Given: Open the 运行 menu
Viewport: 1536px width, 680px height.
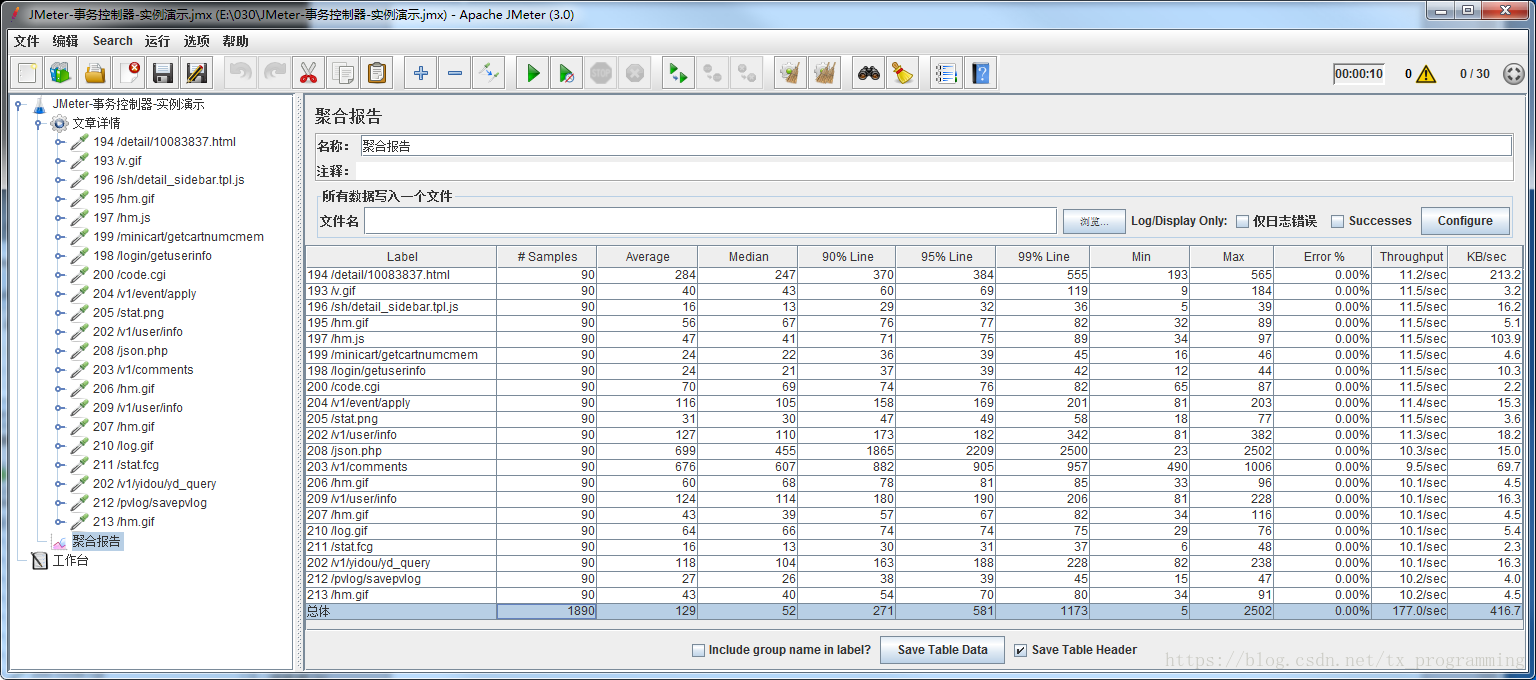Looking at the screenshot, I should (157, 41).
